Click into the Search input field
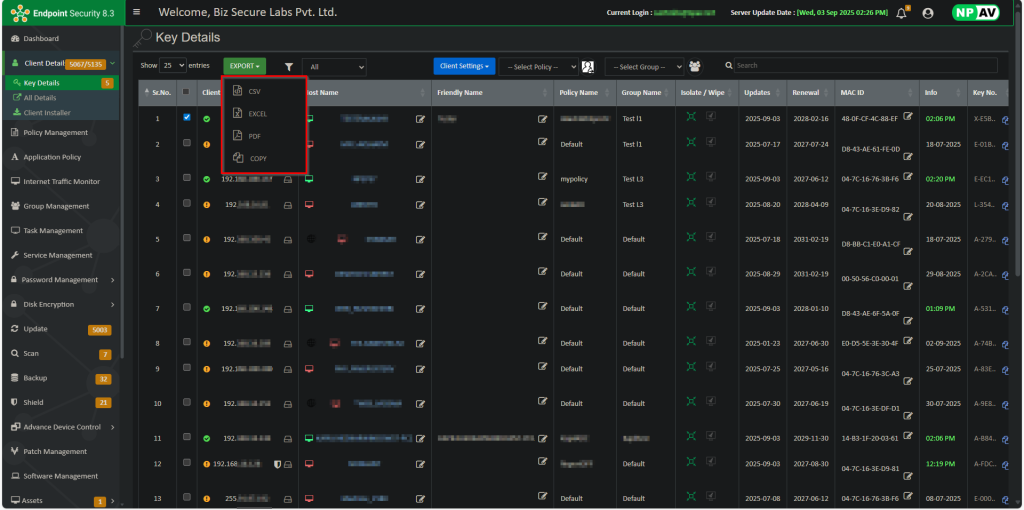1024x510 pixels. coord(863,66)
